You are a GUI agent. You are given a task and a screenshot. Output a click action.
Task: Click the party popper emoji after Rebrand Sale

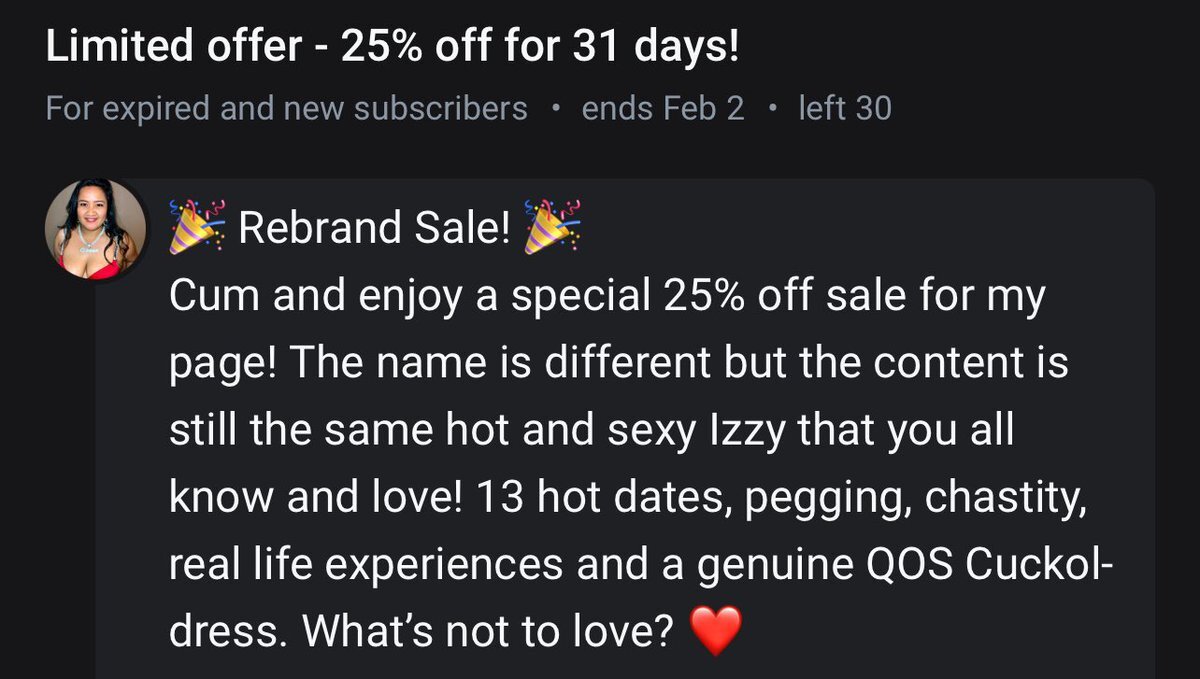click(551, 227)
